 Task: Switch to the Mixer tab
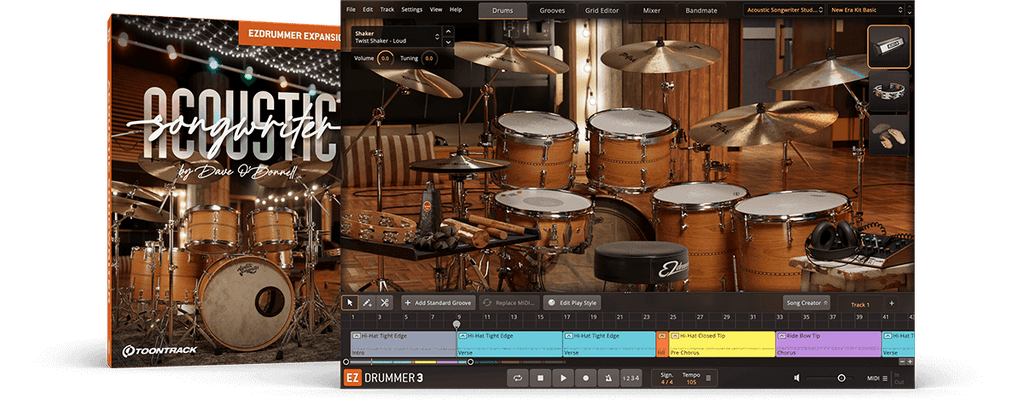pos(651,10)
